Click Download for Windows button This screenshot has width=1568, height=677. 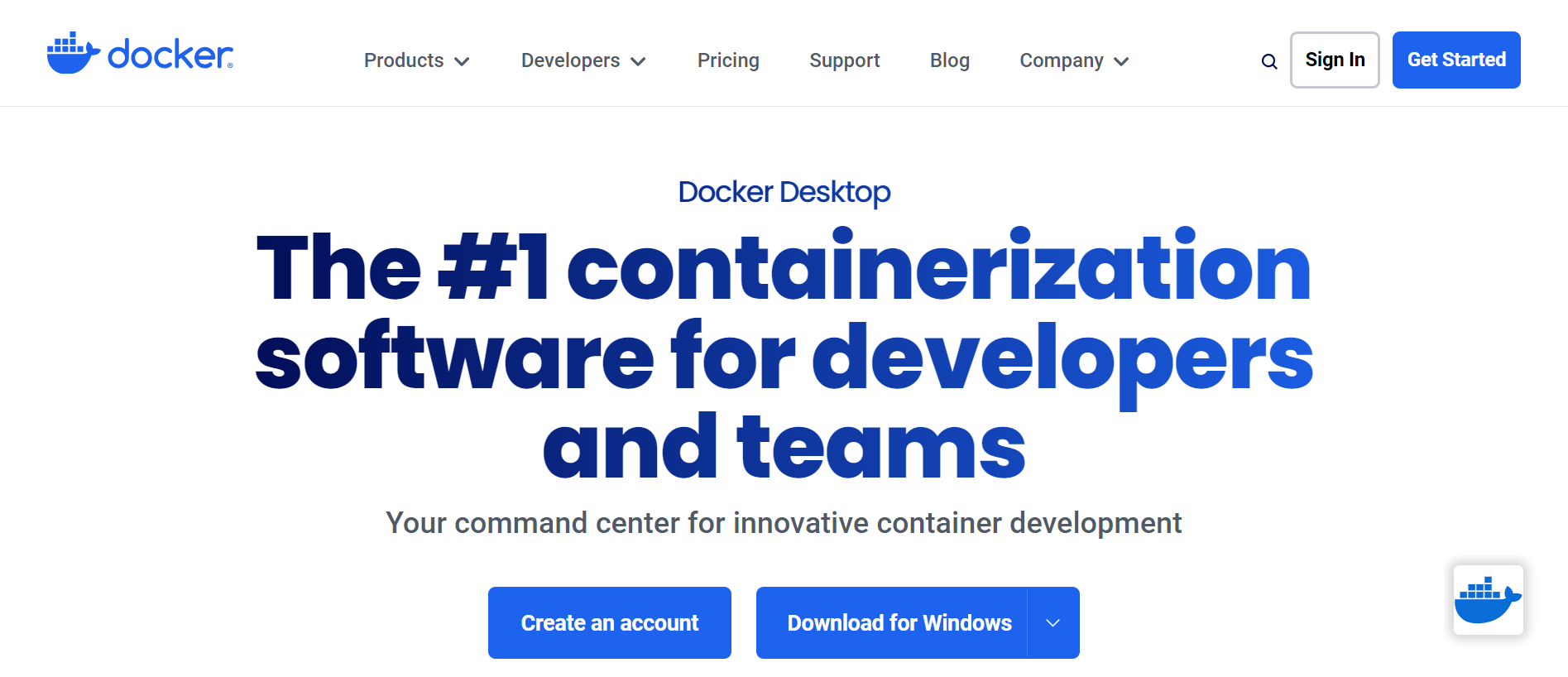pos(892,623)
